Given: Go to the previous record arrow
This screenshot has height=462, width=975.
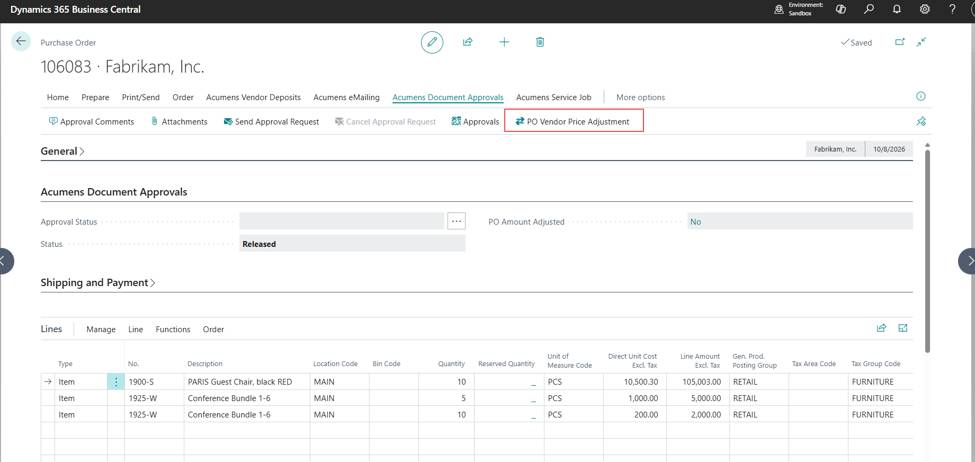Looking at the screenshot, I should (x=6, y=261).
